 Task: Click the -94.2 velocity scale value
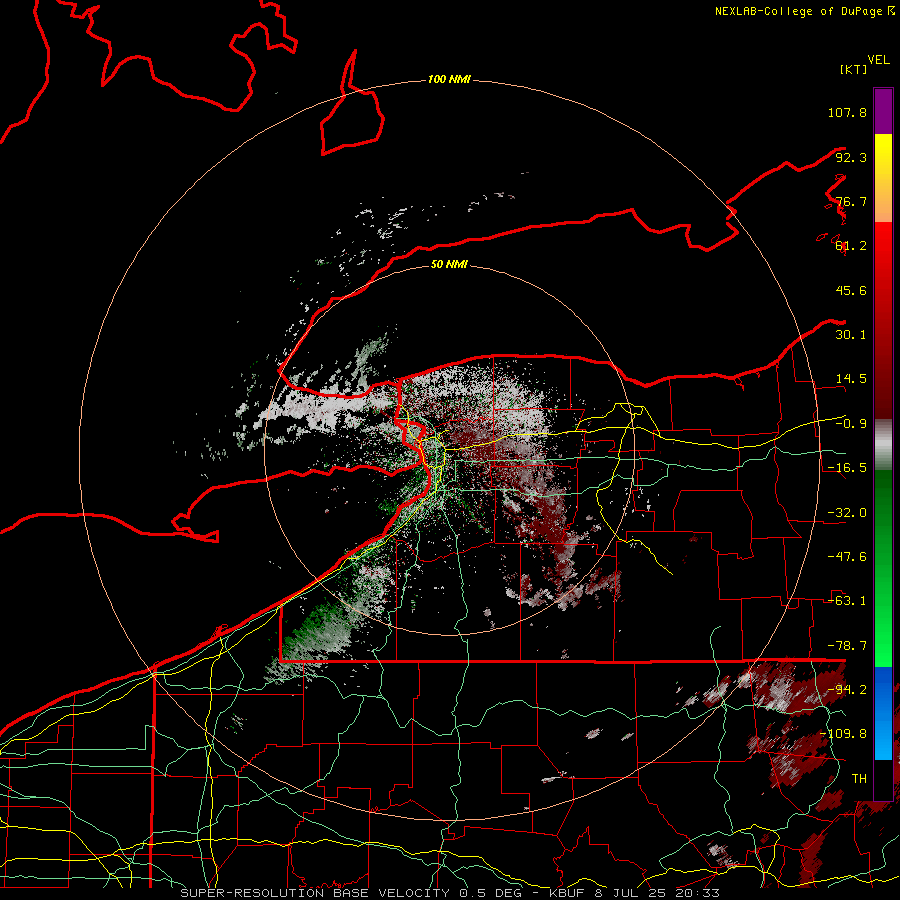(847, 690)
